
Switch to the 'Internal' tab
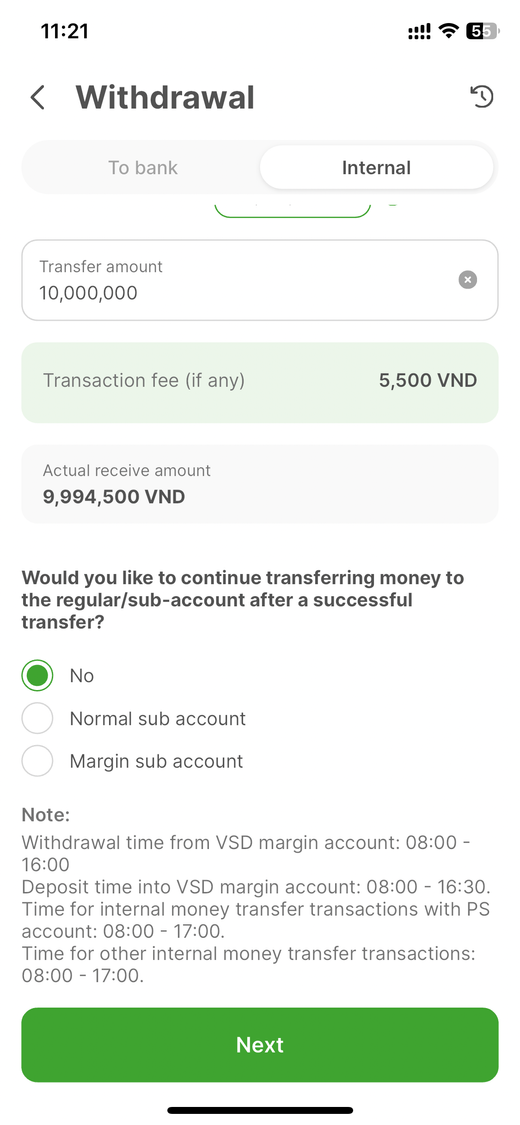pyautogui.click(x=377, y=168)
